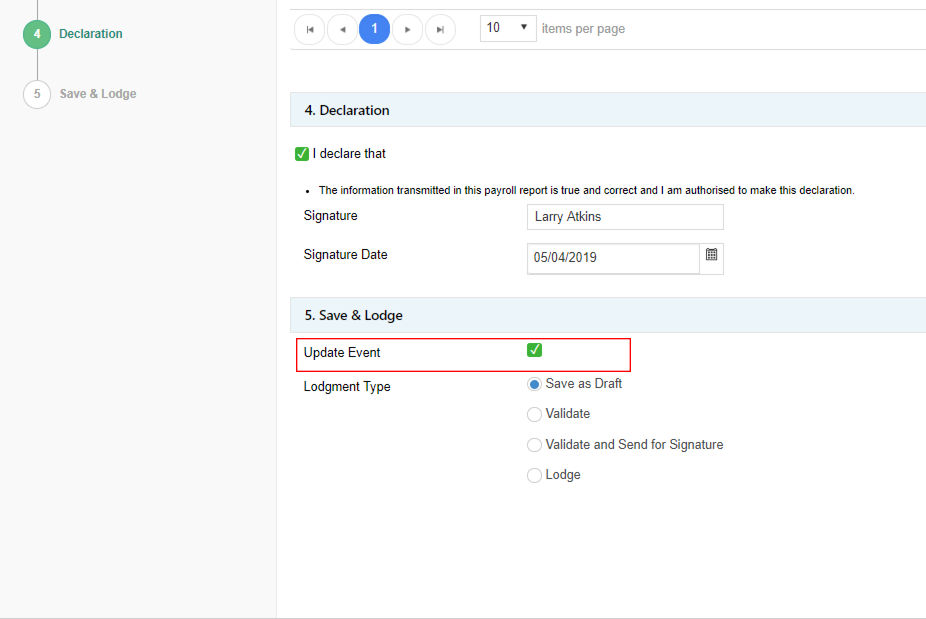This screenshot has width=926, height=619.
Task: Select Validate and Send for Signature
Action: coord(534,445)
